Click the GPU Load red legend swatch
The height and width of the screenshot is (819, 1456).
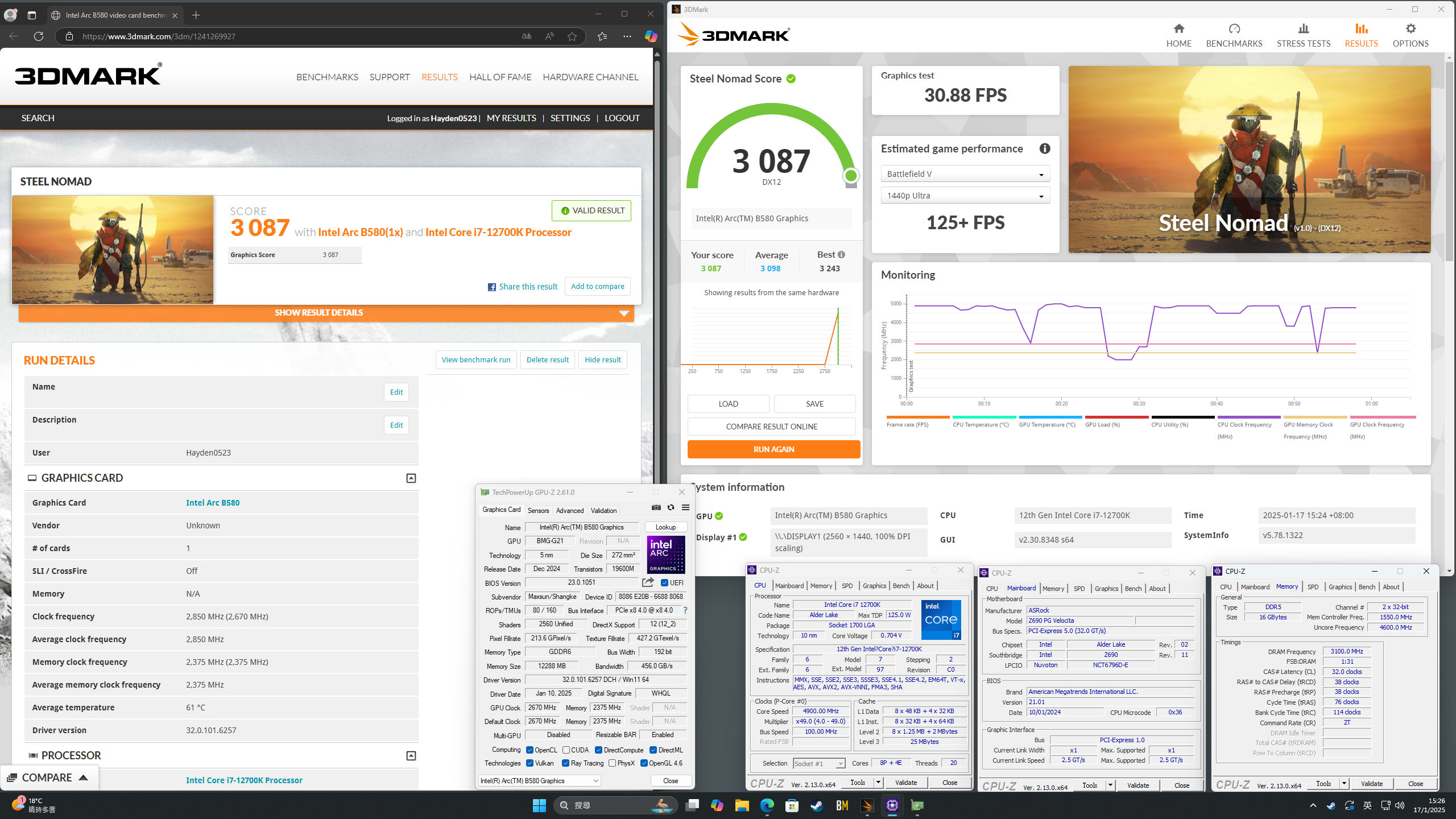coord(1116,417)
